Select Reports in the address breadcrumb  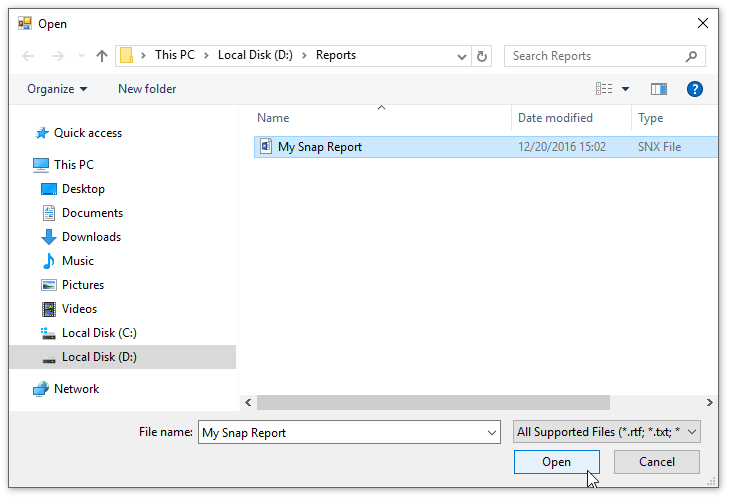[x=336, y=55]
